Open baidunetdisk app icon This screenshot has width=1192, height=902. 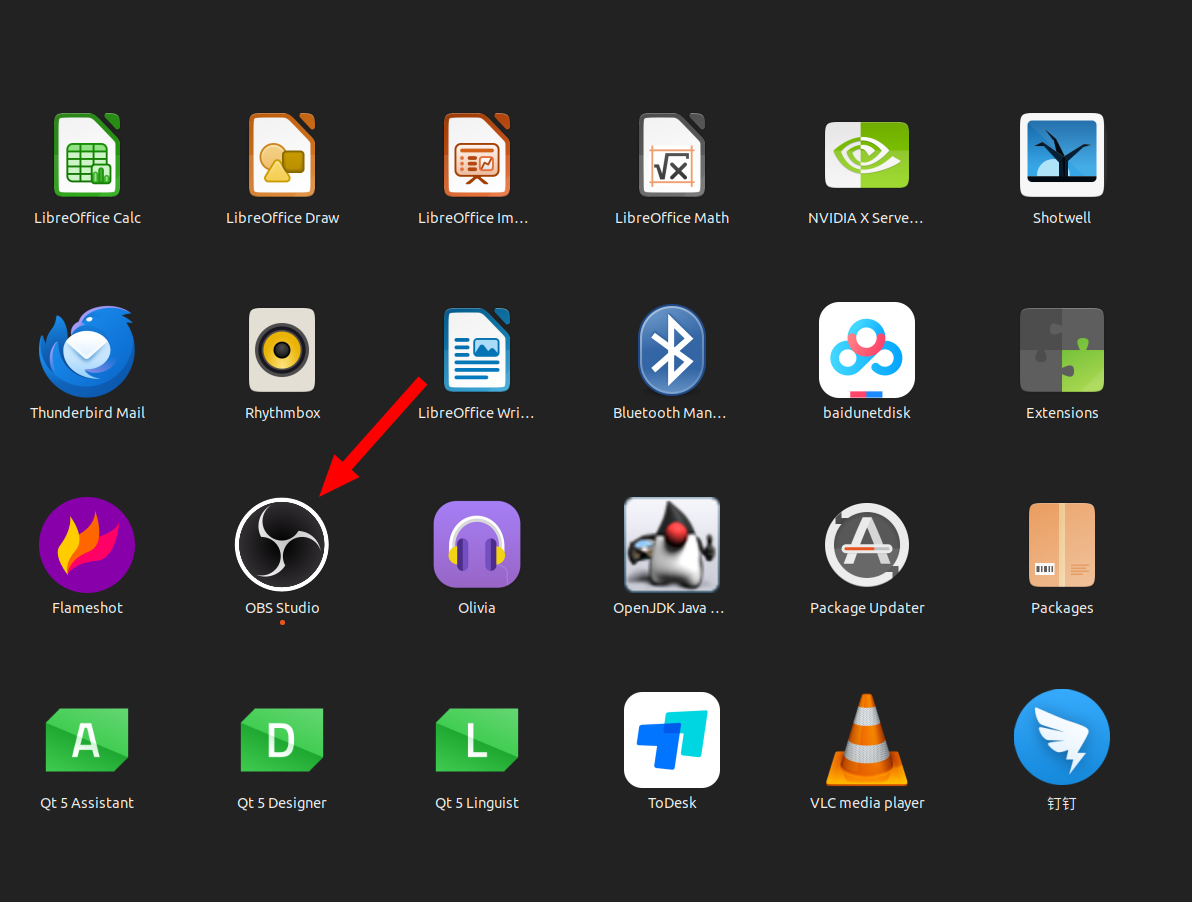[867, 350]
